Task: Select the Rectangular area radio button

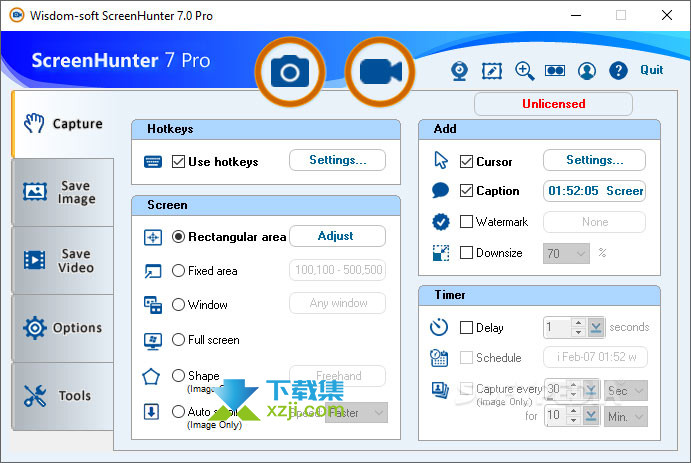Action: pos(178,237)
